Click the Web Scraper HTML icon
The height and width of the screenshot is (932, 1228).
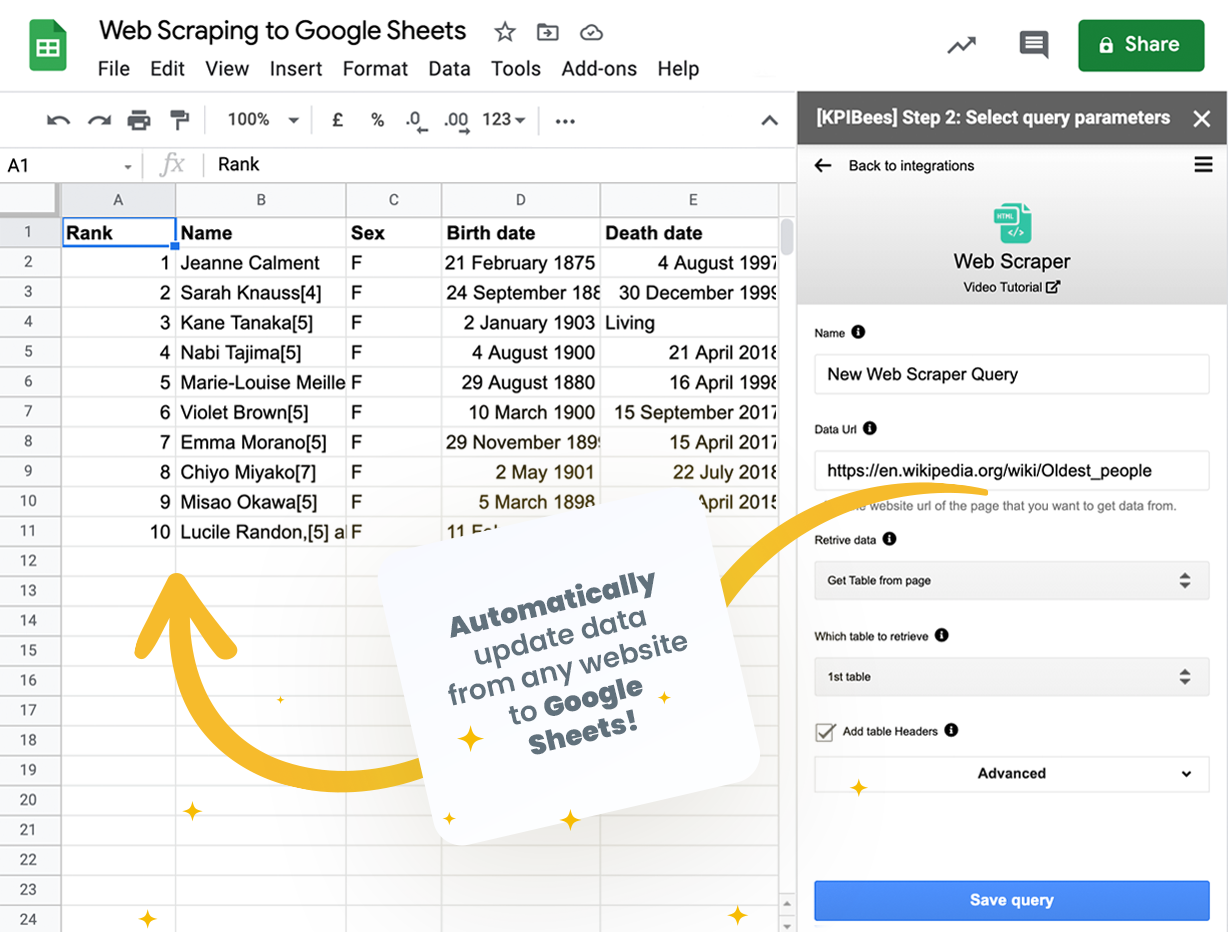tap(1012, 223)
